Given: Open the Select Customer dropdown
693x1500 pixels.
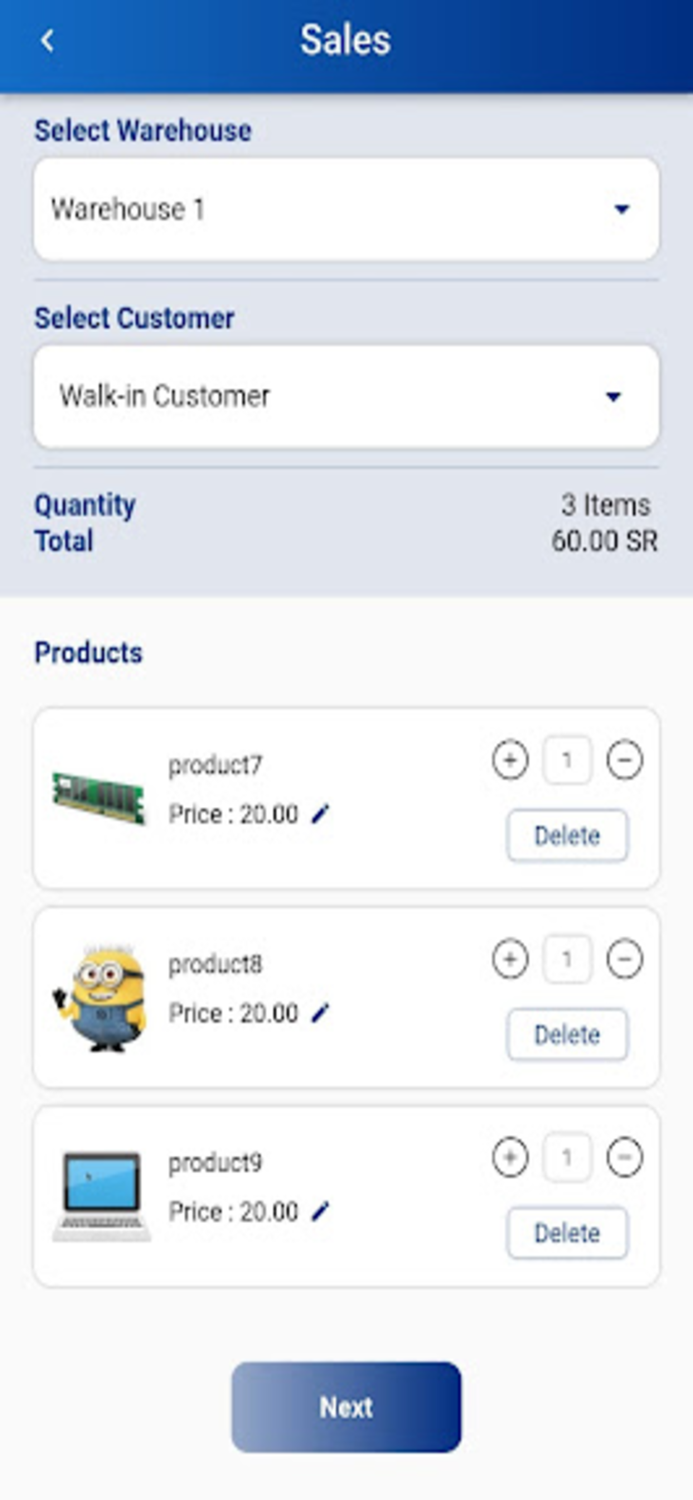Looking at the screenshot, I should coord(346,396).
